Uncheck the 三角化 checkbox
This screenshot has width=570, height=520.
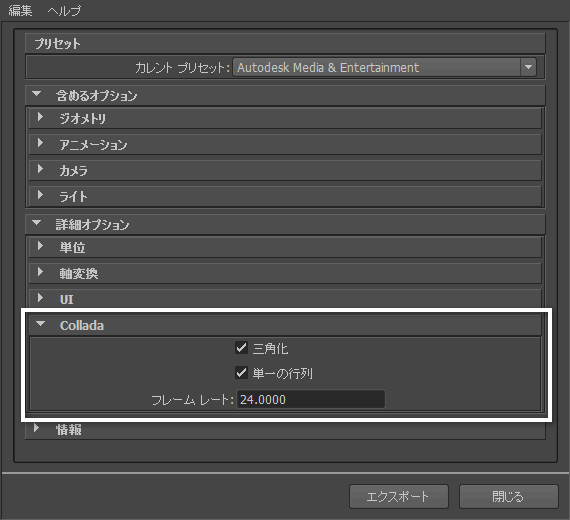(x=241, y=348)
